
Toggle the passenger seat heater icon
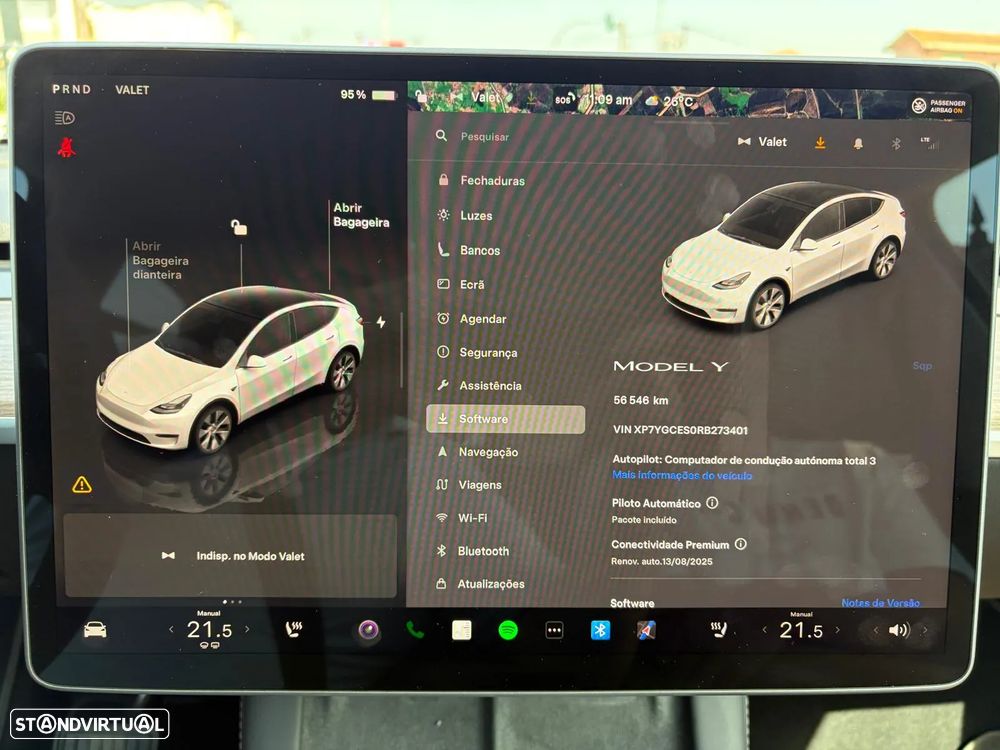coord(719,630)
